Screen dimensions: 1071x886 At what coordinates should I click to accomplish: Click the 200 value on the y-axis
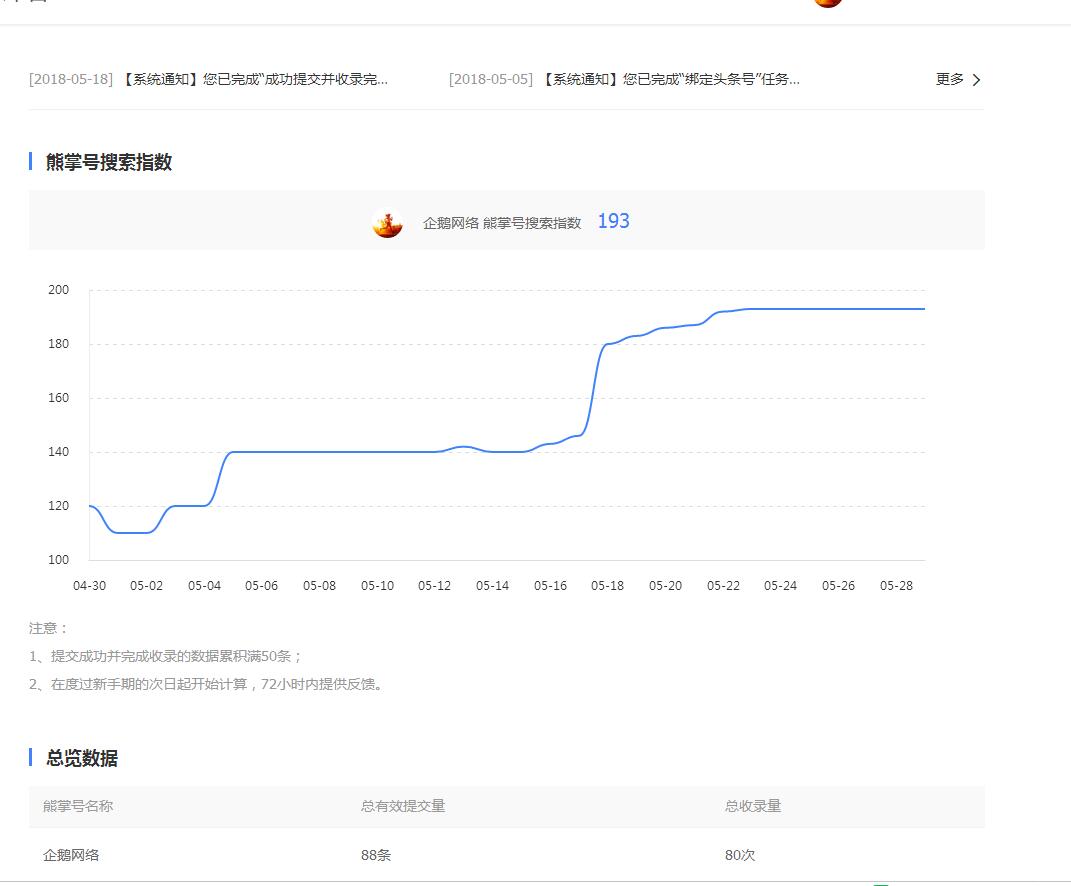click(x=58, y=290)
